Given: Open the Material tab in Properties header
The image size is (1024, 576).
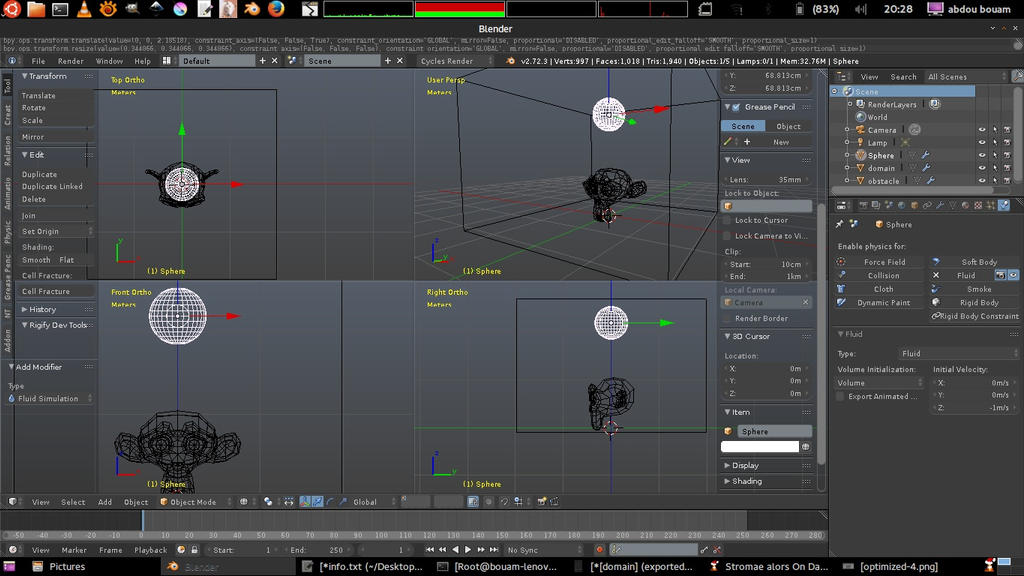Looking at the screenshot, I should pos(965,205).
